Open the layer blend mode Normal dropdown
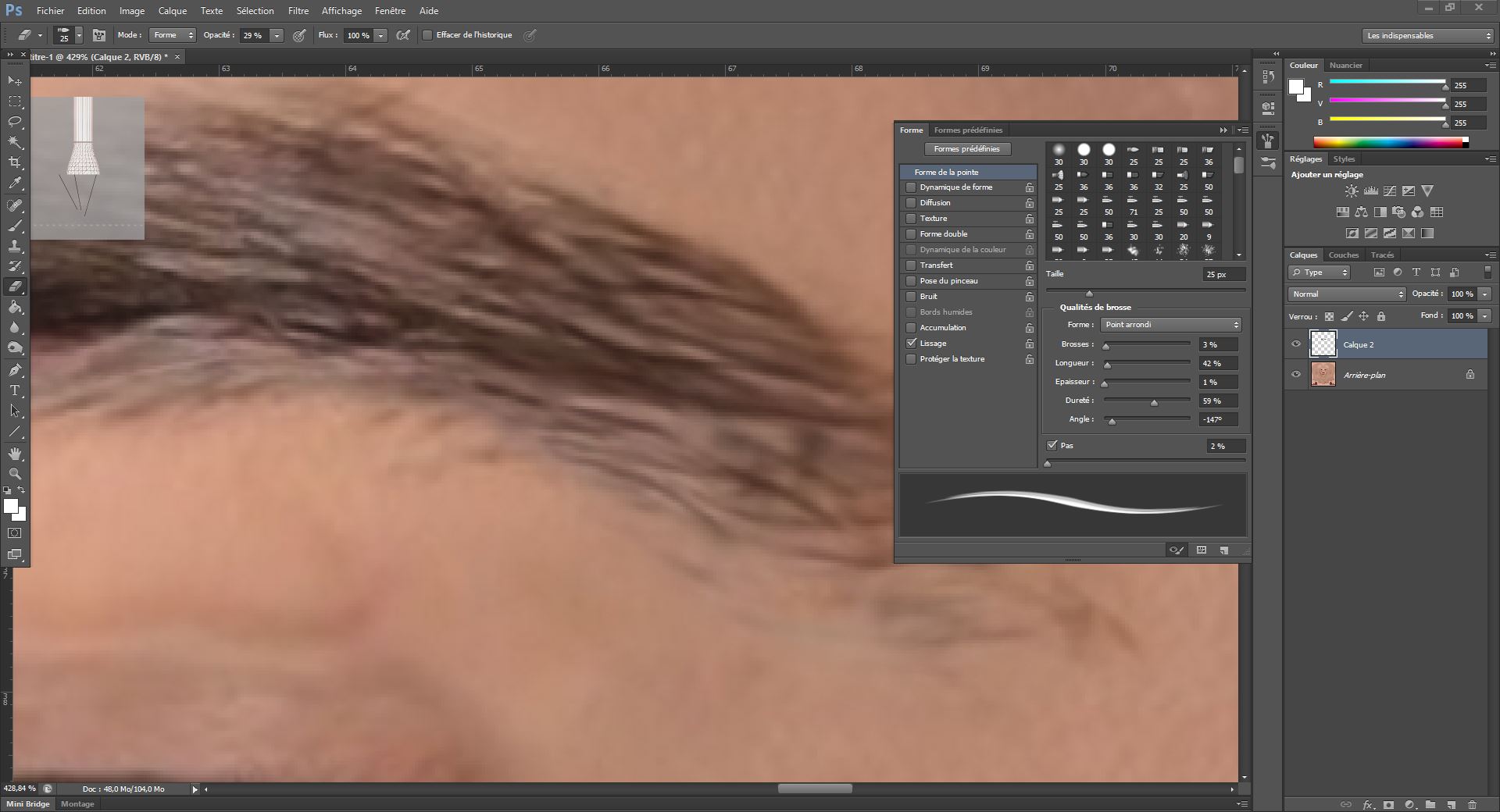 click(x=1347, y=294)
